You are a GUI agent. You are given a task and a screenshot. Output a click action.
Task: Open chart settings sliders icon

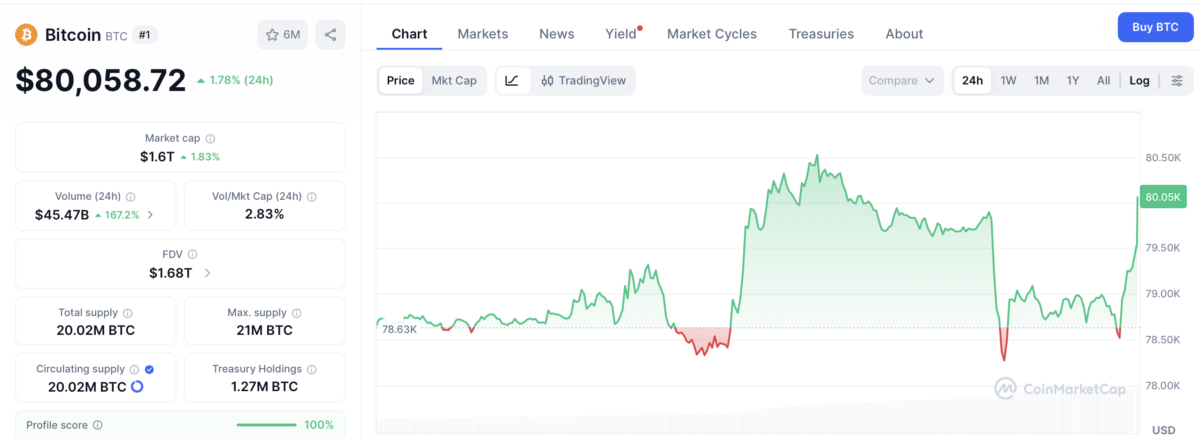pyautogui.click(x=1177, y=81)
